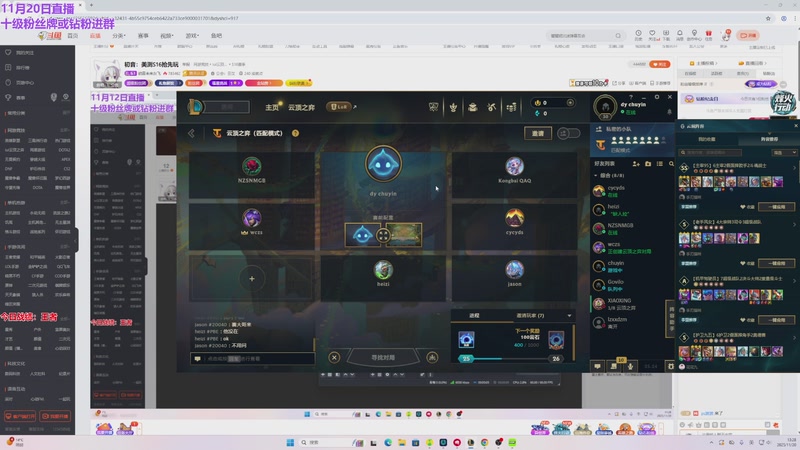
Task: Expand the first lineup details chevron
Action: (794, 167)
